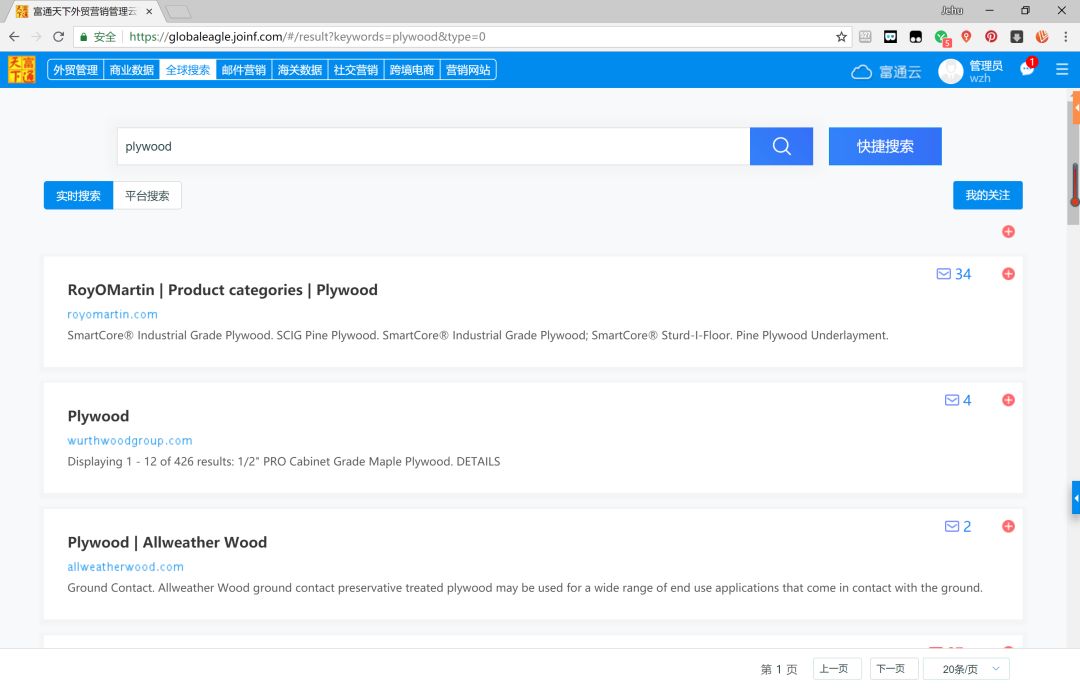
Task: Add the wurthwoodgroup result with its red plus icon
Action: 1008,400
